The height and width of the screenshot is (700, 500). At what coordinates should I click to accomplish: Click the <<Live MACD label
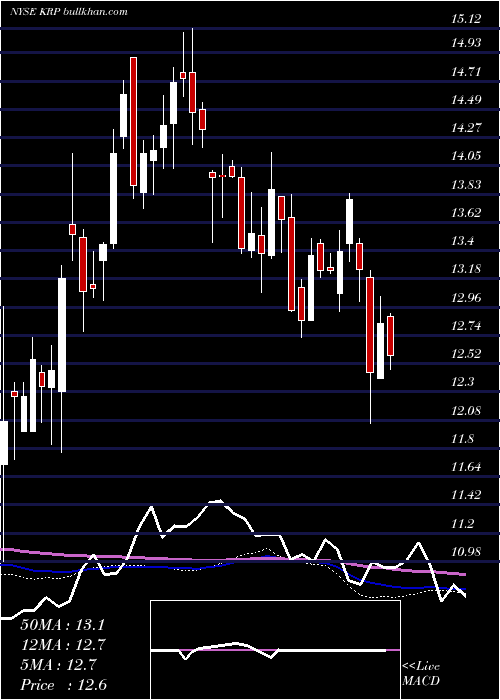tap(421, 673)
